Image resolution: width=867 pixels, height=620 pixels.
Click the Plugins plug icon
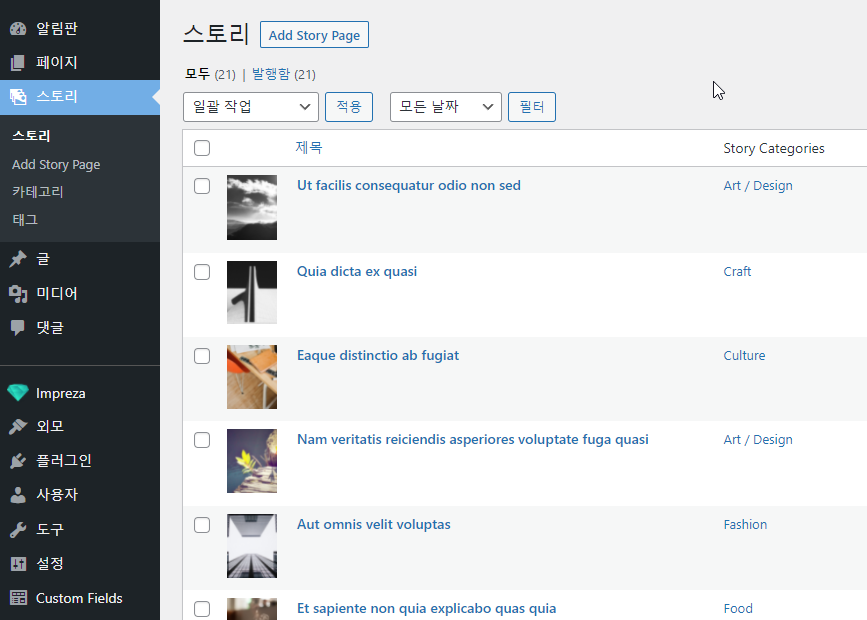coord(18,461)
